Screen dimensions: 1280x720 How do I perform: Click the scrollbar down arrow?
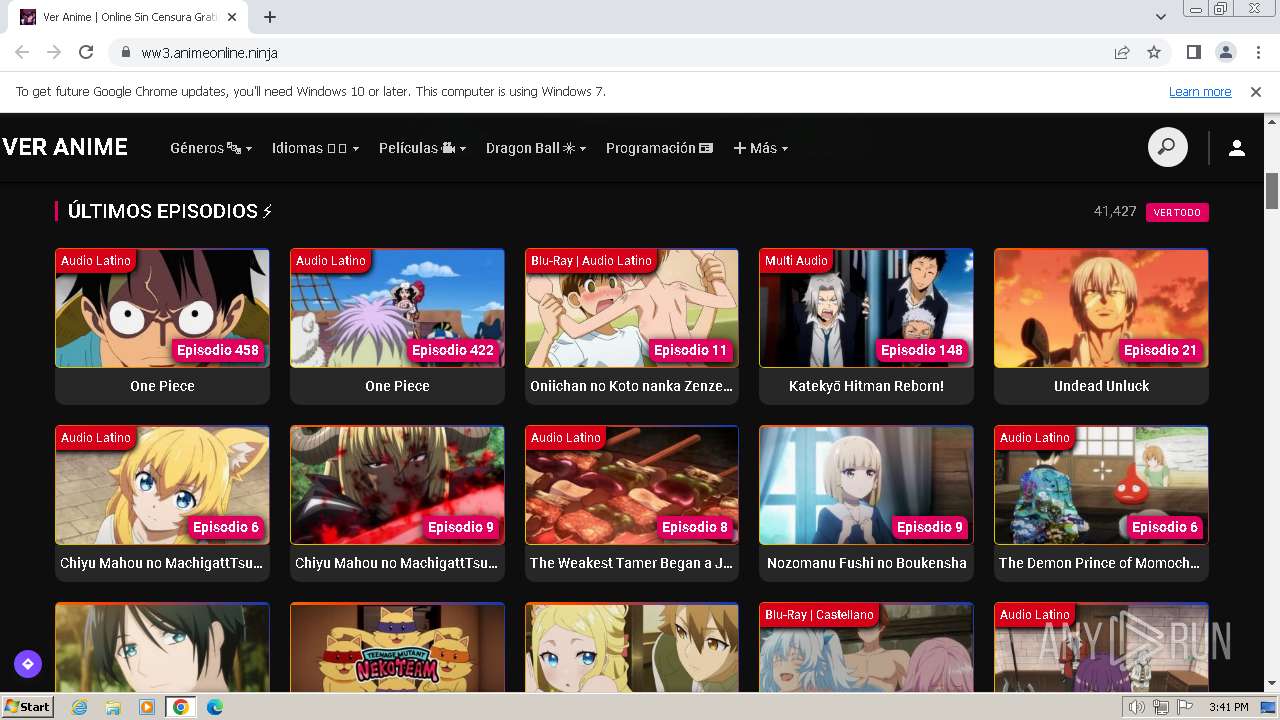click(x=1272, y=684)
